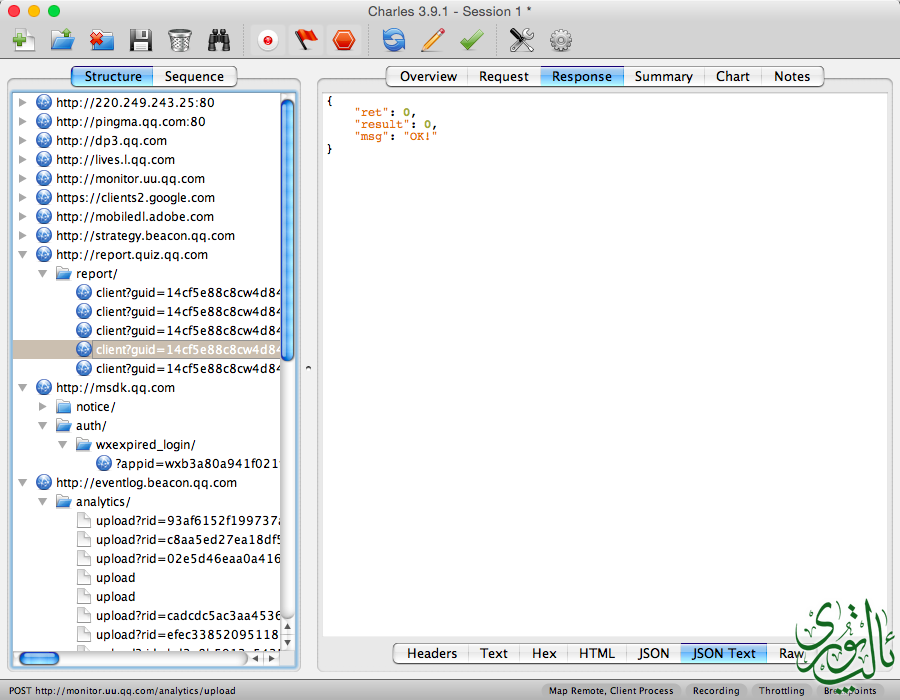Click the tree scroll right arrow
Image resolution: width=900 pixels, height=700 pixels.
(x=272, y=659)
